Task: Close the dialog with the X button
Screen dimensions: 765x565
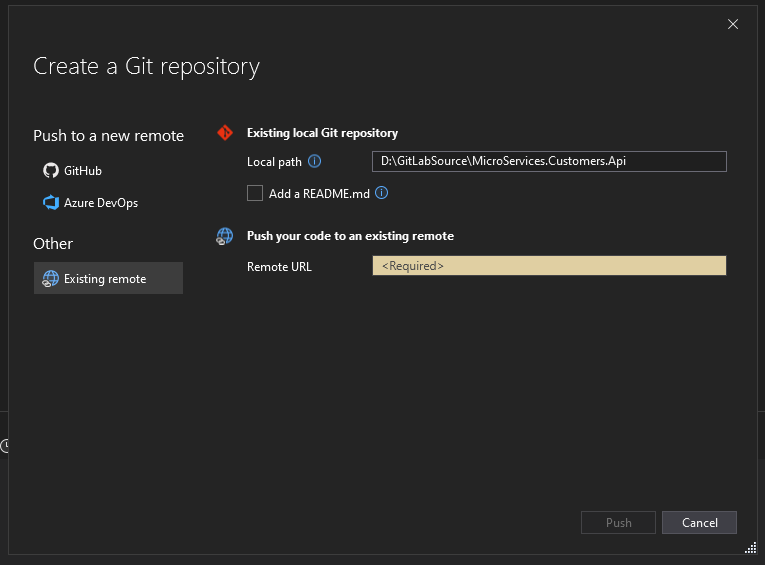Action: point(733,24)
